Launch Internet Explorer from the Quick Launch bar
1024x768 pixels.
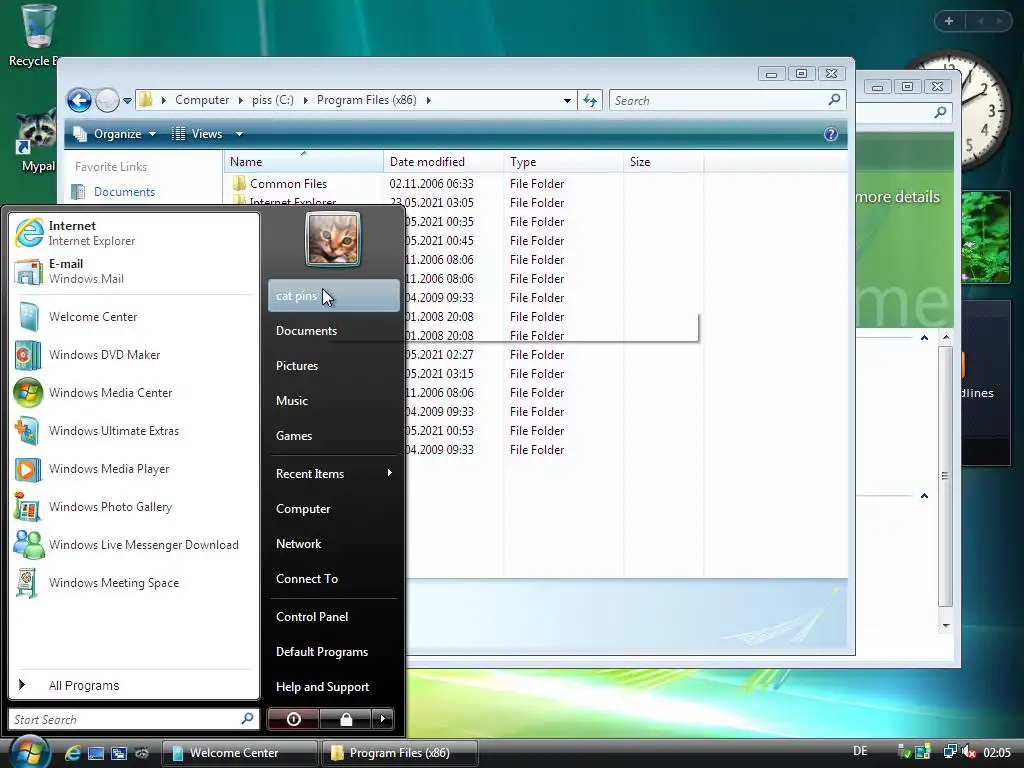click(x=72, y=753)
